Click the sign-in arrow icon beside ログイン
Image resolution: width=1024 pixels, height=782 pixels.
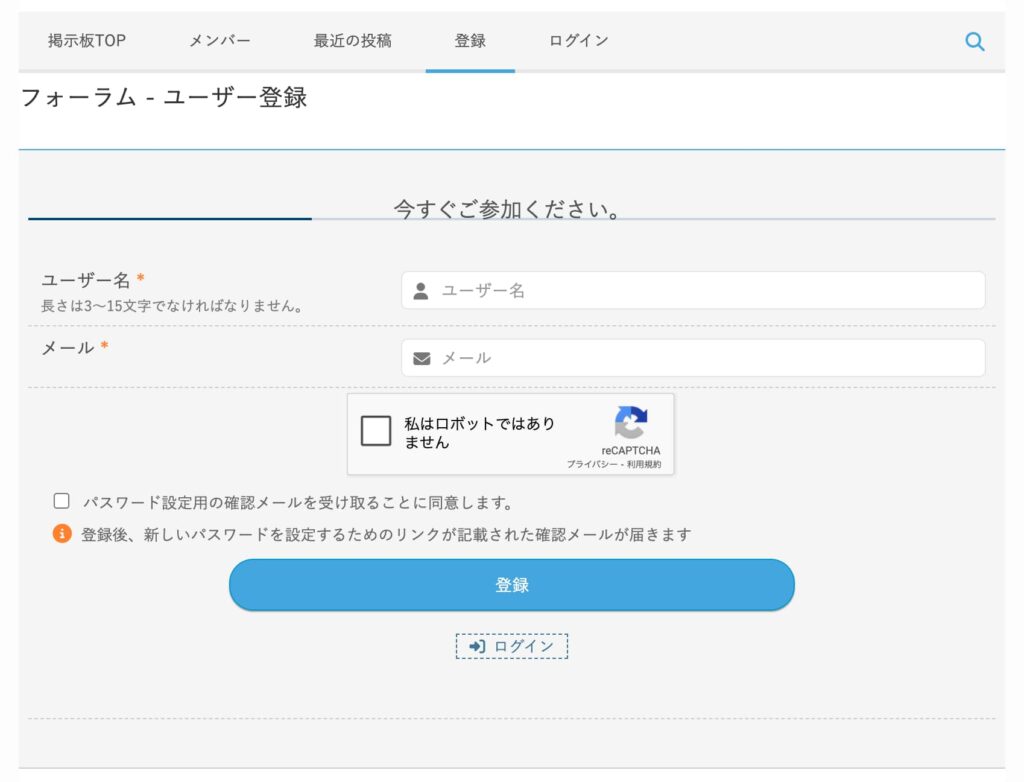click(x=477, y=647)
